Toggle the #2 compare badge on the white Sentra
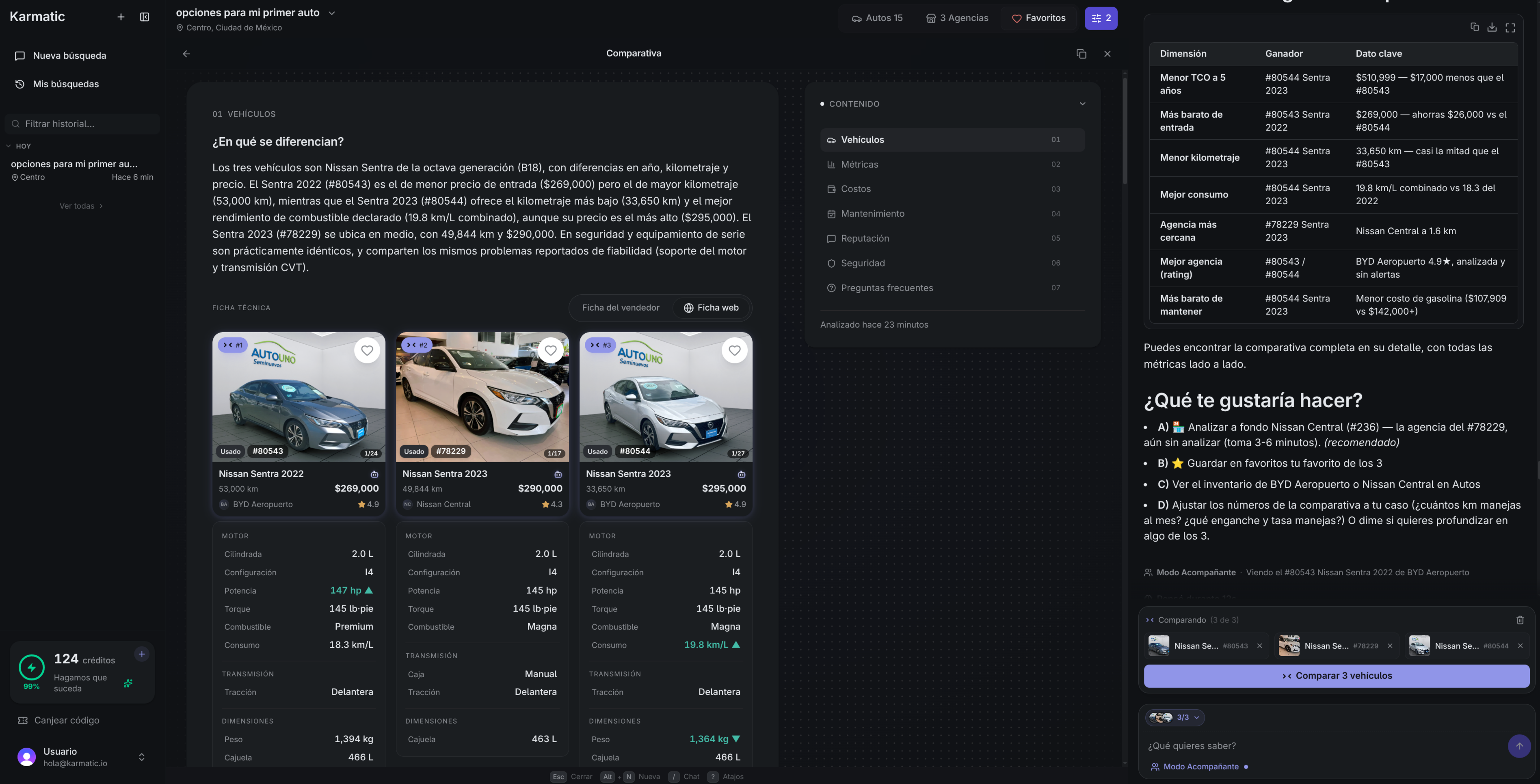The width and height of the screenshot is (1540, 784). point(417,345)
